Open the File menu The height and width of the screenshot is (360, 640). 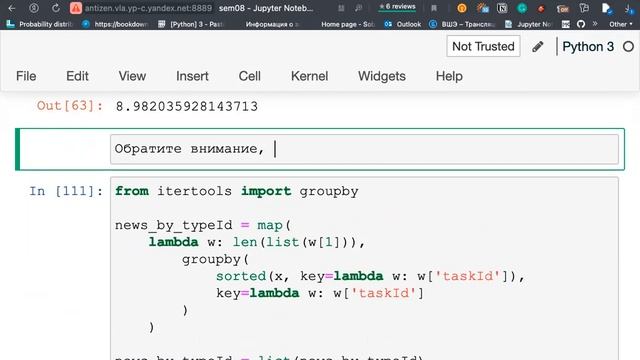(x=26, y=76)
